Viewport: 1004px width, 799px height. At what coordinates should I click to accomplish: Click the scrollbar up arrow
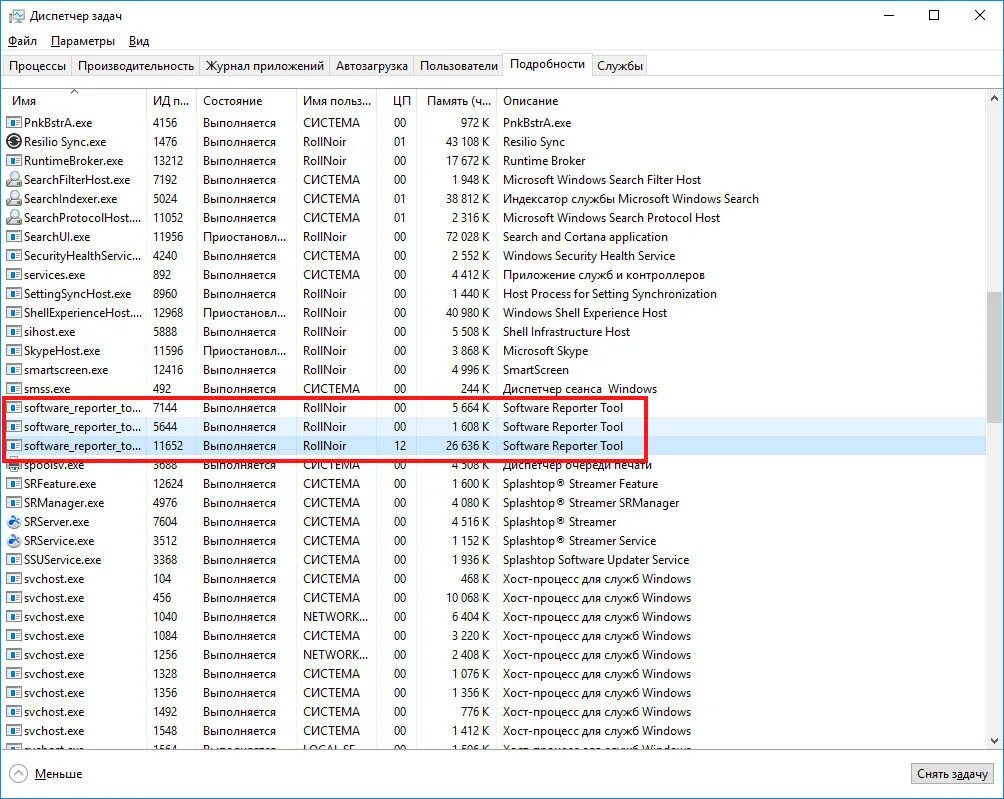994,99
